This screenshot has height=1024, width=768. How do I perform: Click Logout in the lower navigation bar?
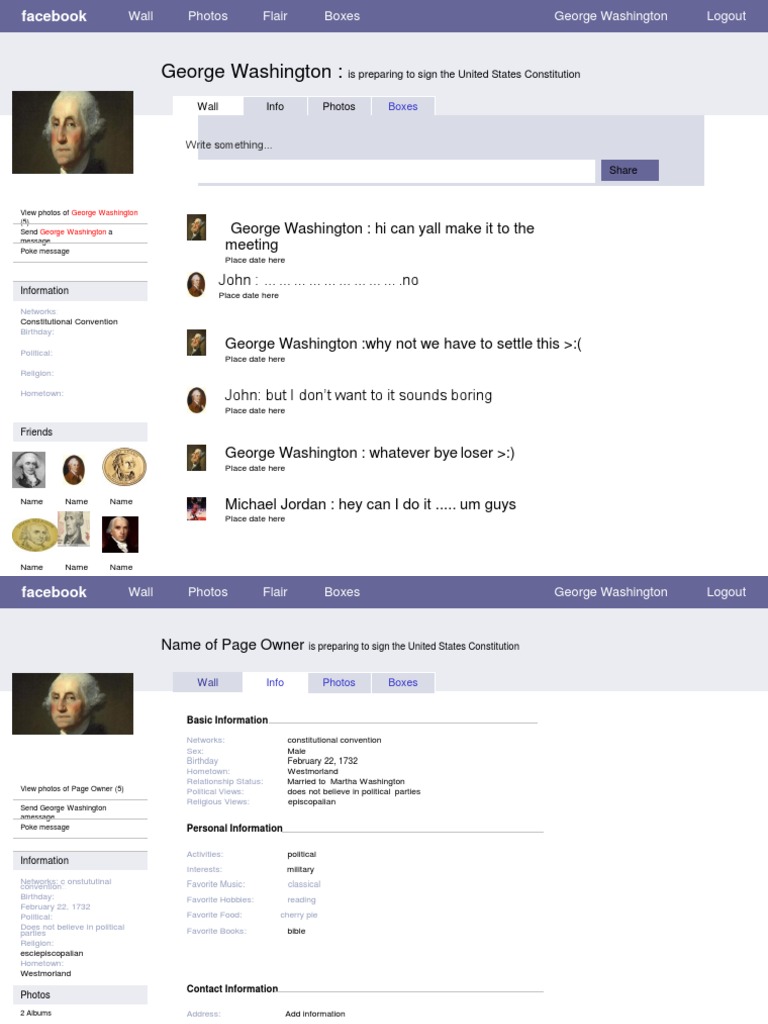coord(726,592)
